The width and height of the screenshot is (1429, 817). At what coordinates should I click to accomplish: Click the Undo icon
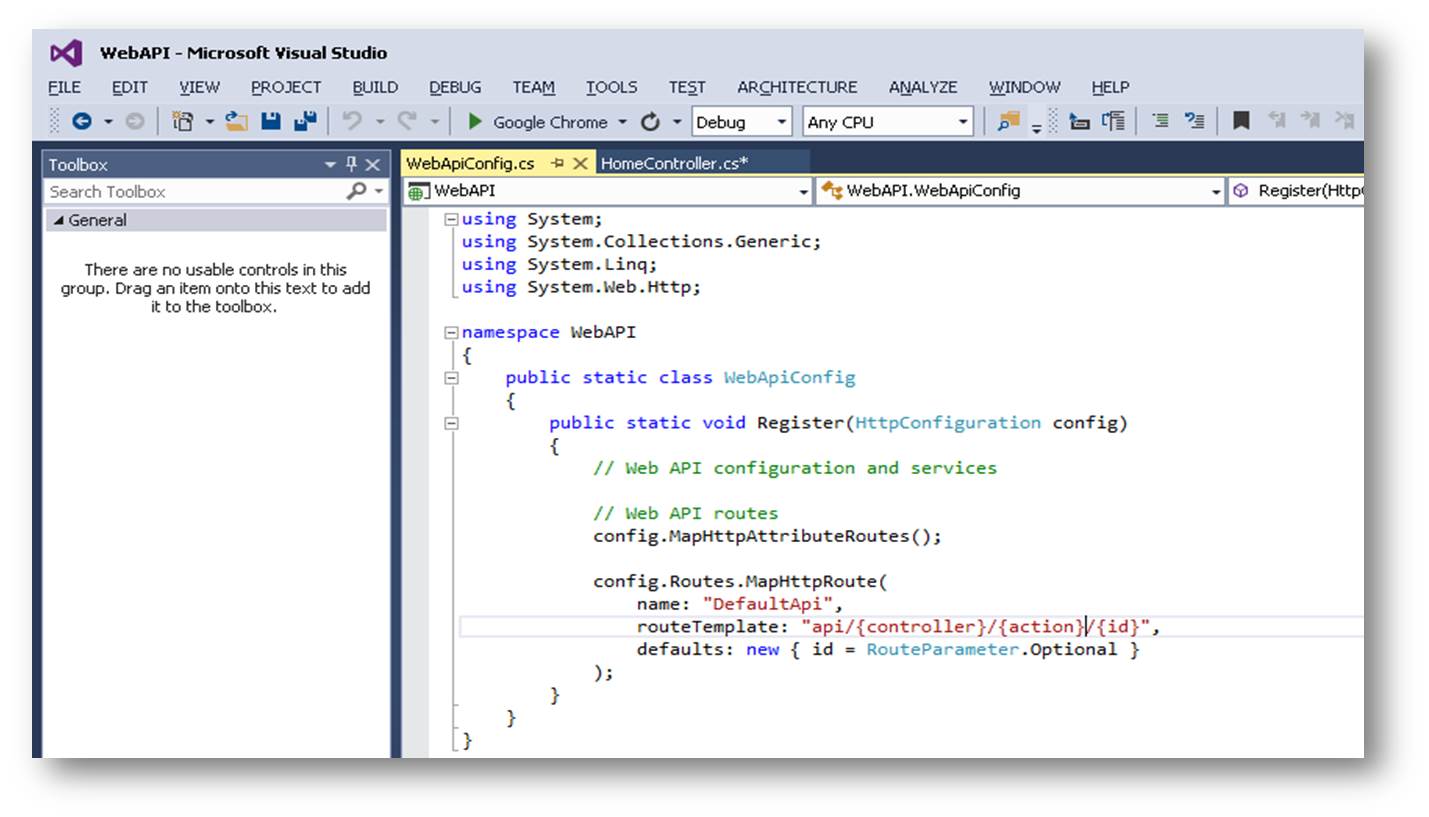(x=352, y=122)
